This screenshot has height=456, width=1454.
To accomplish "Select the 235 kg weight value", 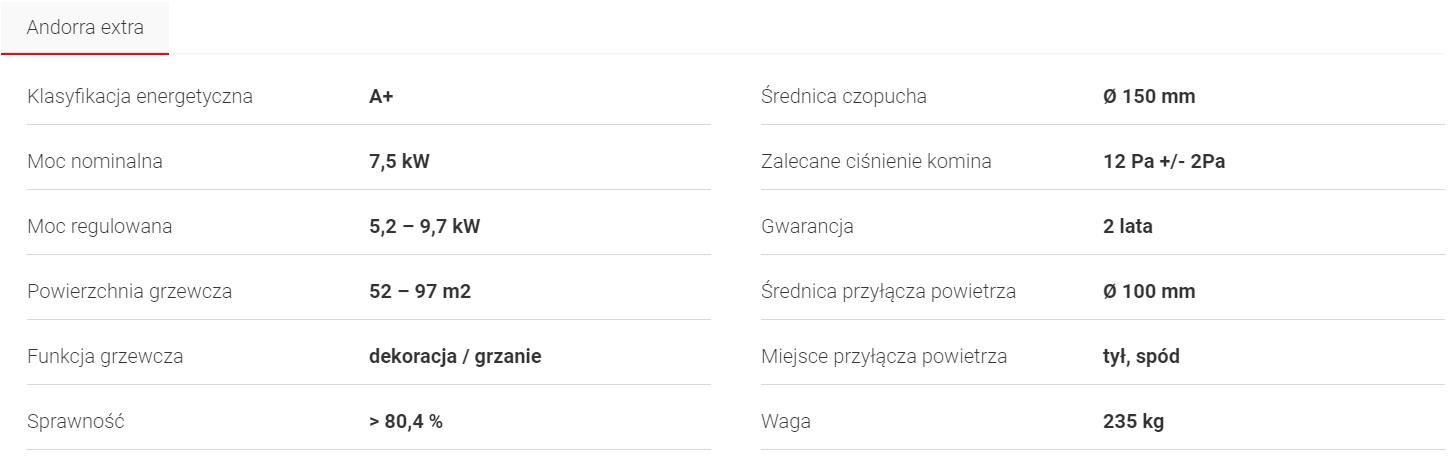I will [1133, 421].
